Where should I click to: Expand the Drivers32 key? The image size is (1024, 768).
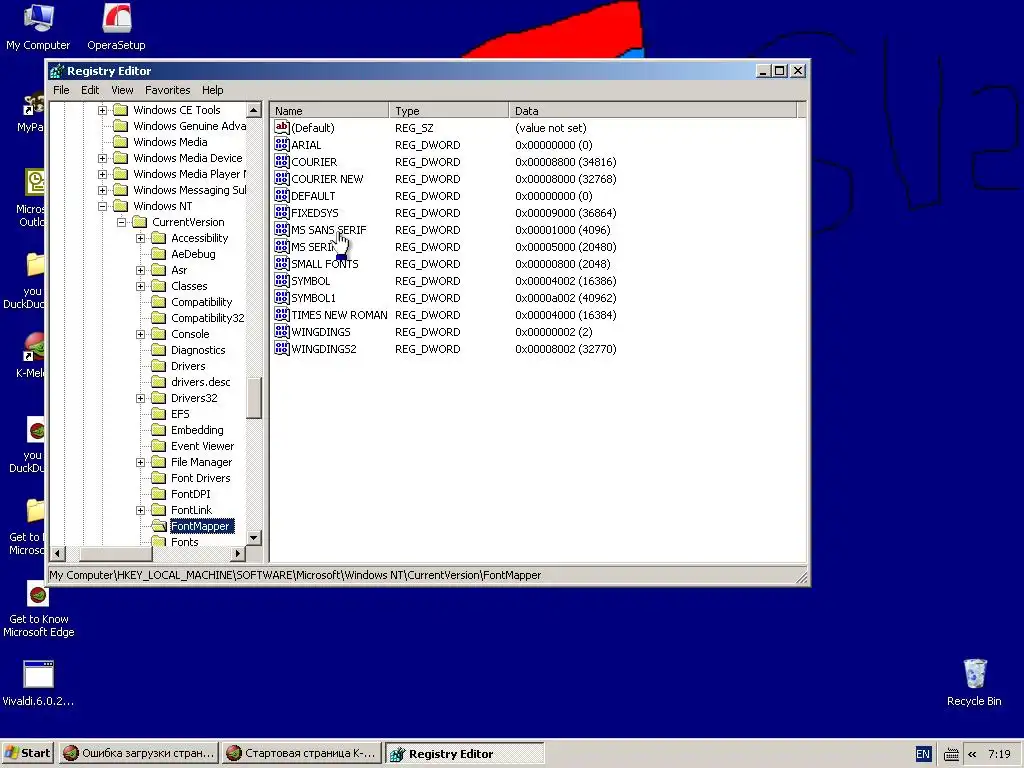point(140,398)
